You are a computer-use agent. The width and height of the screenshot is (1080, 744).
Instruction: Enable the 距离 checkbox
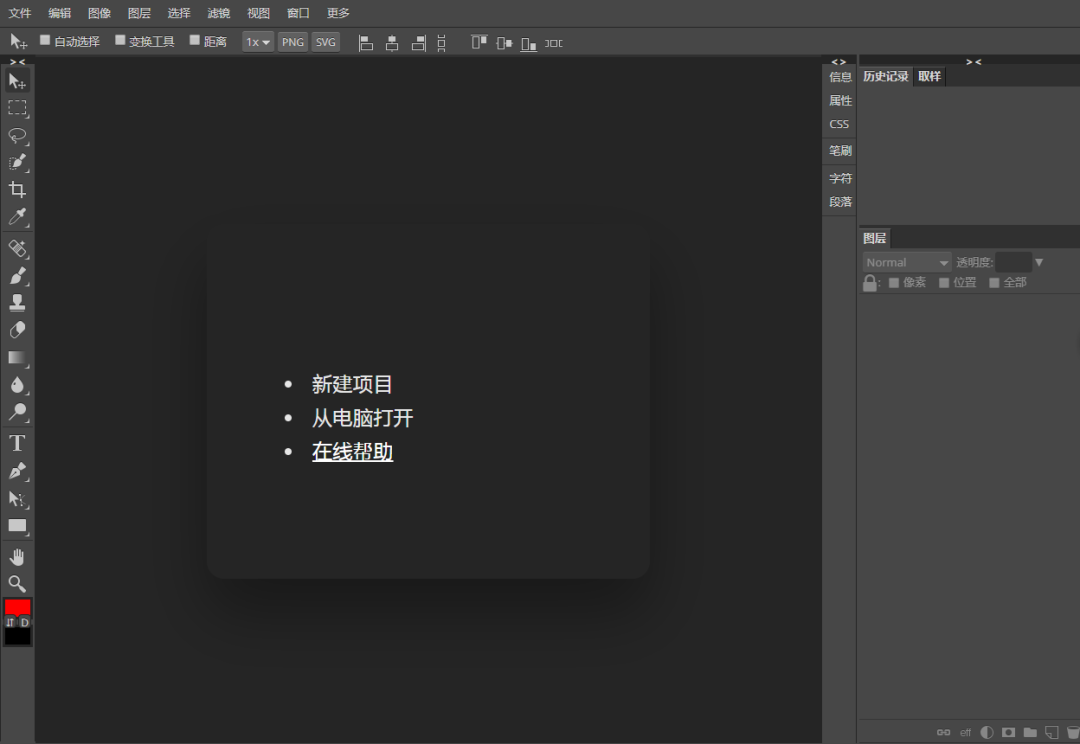point(195,41)
